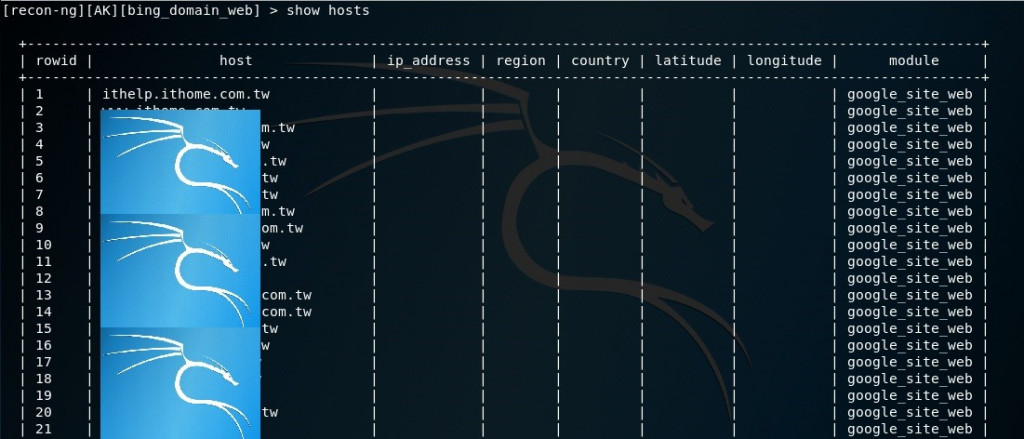The image size is (1024, 439).
Task: Click rowid cell '3'
Action: coord(40,127)
